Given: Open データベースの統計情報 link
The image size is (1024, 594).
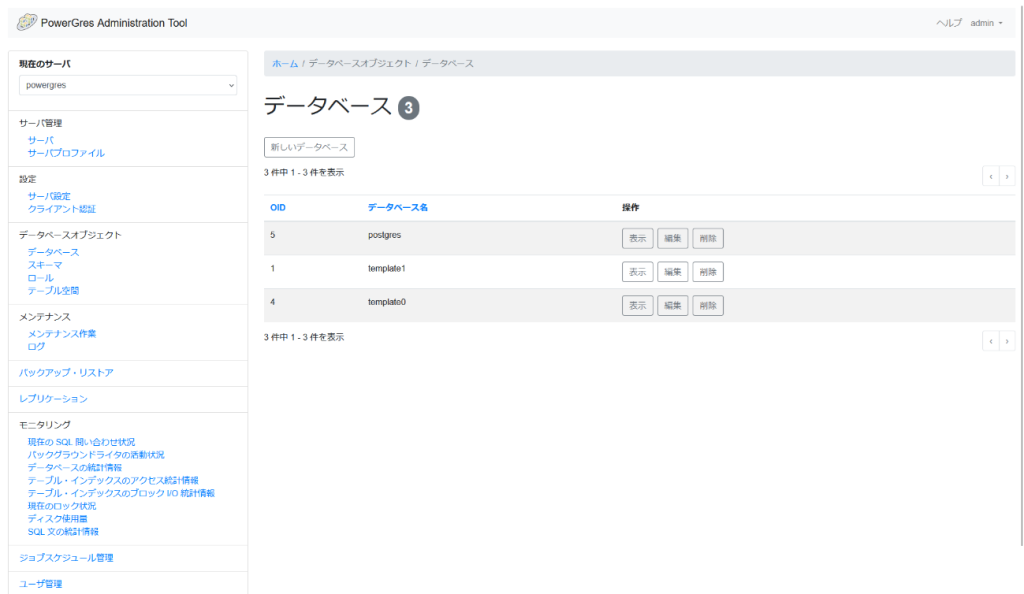Looking at the screenshot, I should point(74,467).
